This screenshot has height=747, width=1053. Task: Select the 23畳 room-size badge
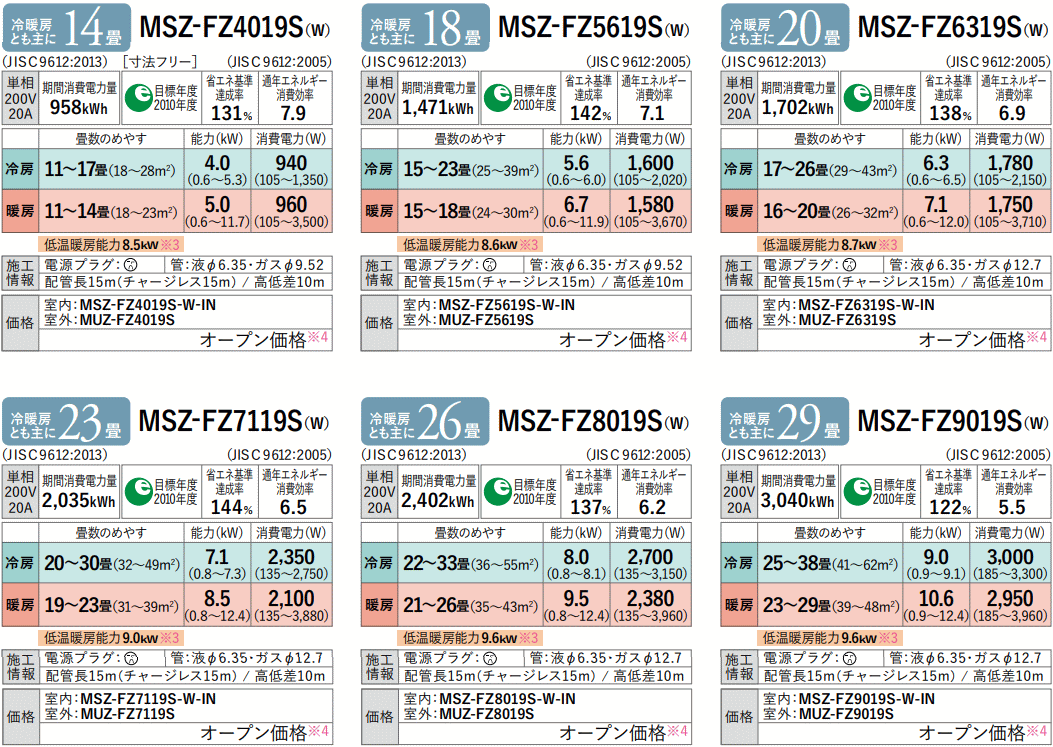click(66, 421)
